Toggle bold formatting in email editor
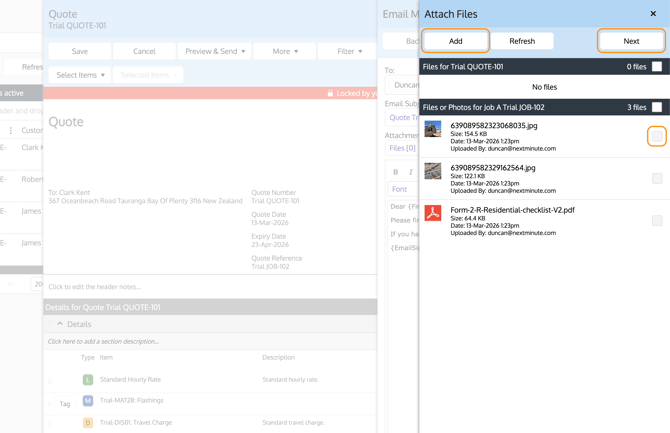Screen dimensions: 670x433 (396, 172)
